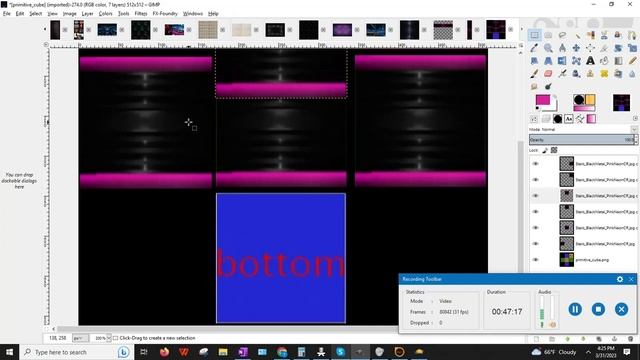
Task: Open the units dropdown in status bar
Action: (80, 338)
